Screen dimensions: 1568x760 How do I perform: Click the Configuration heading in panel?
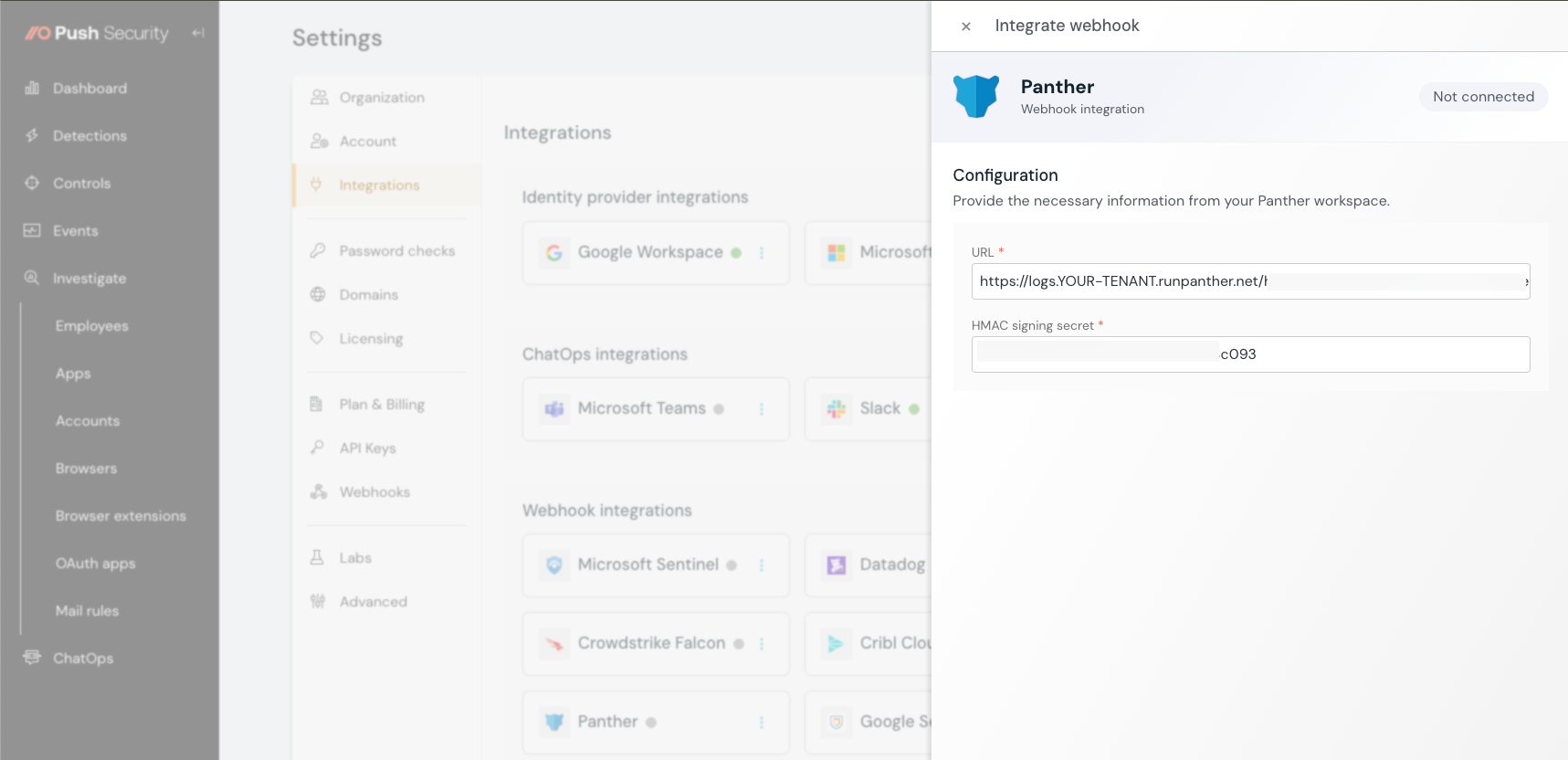(x=1005, y=175)
